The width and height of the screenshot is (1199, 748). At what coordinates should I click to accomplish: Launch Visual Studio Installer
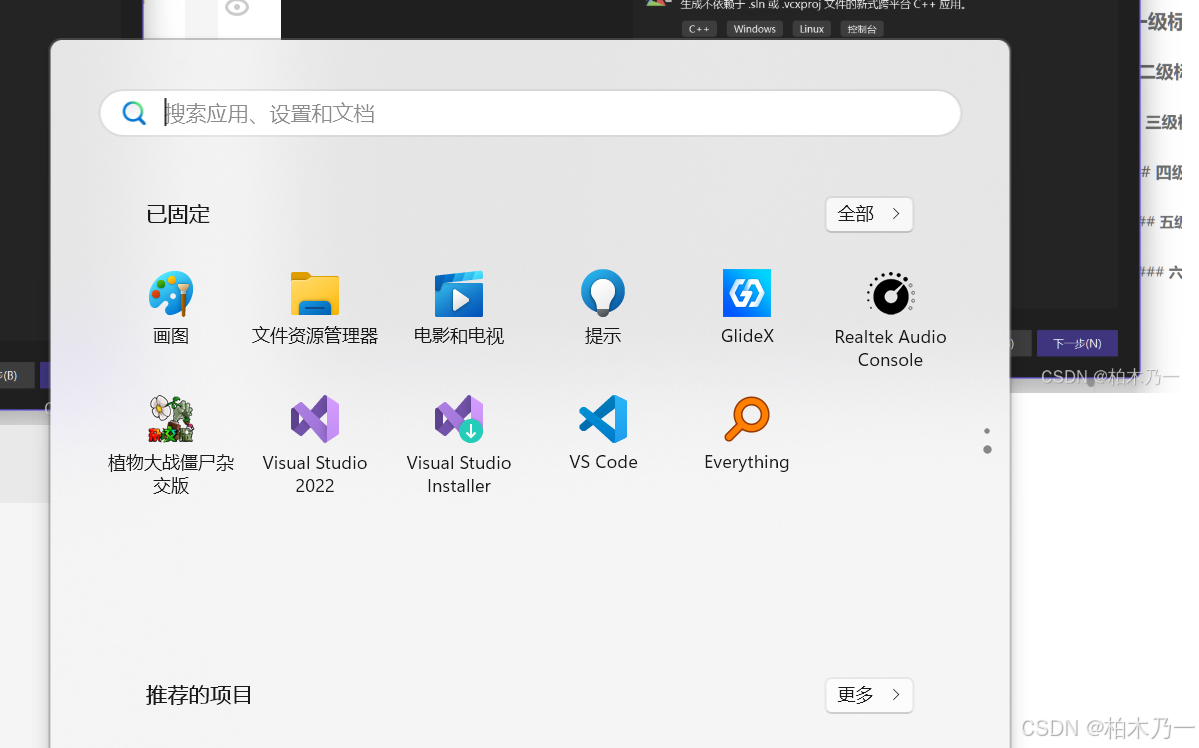[459, 445]
